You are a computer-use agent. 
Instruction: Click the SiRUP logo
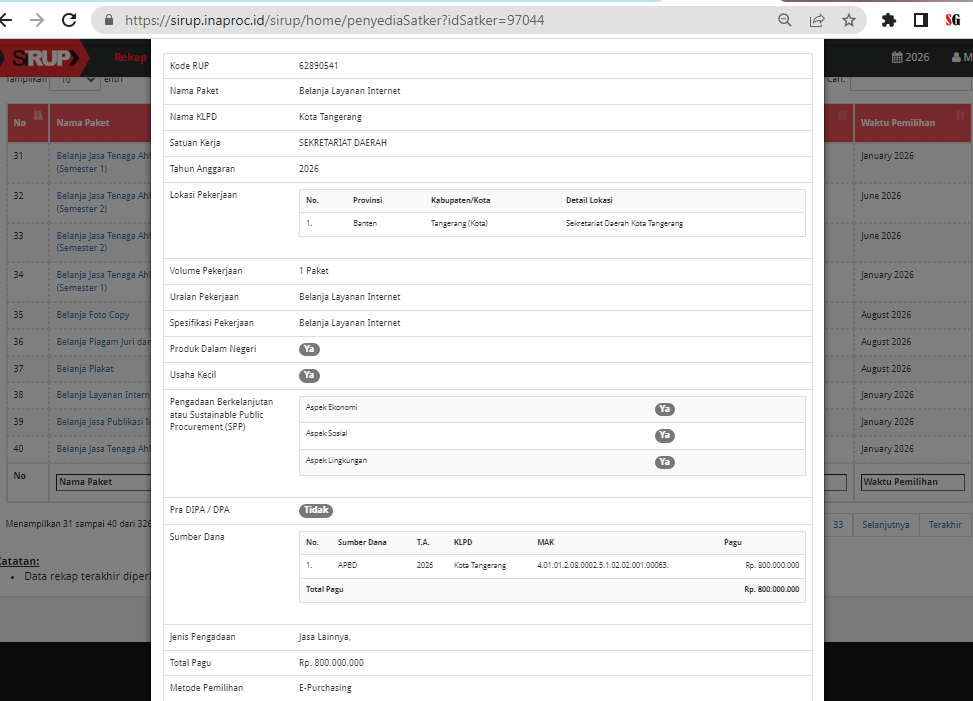pyautogui.click(x=43, y=58)
